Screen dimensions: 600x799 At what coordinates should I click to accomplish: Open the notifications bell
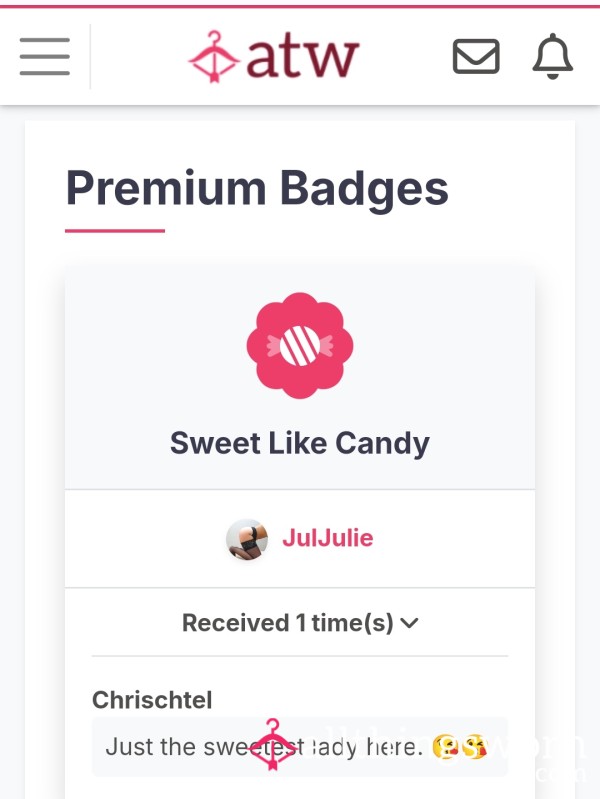pos(553,56)
